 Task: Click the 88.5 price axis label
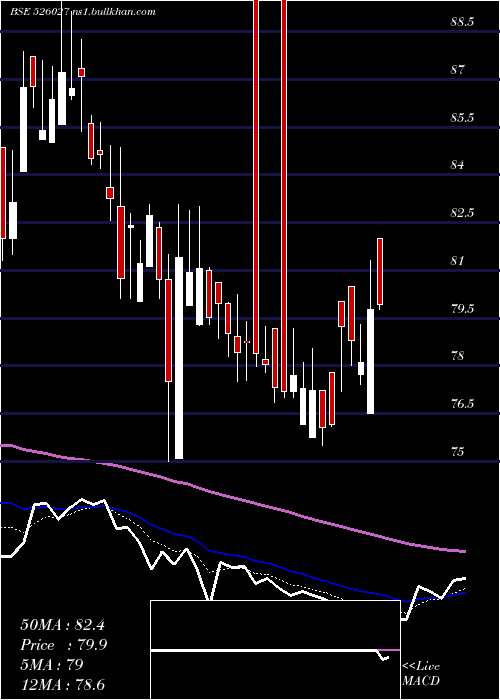[462, 22]
